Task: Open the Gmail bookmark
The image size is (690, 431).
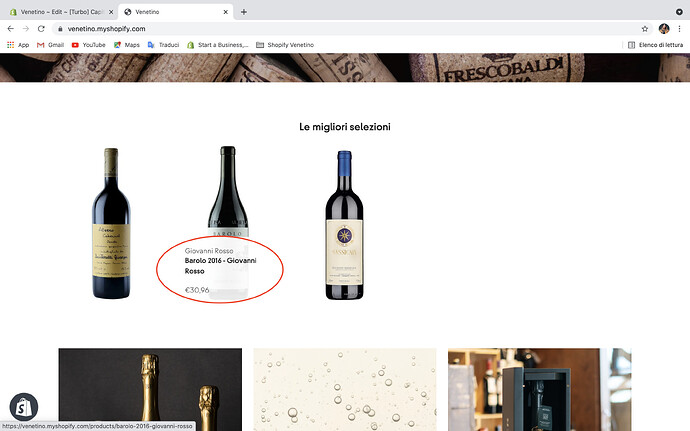Action: 51,45
